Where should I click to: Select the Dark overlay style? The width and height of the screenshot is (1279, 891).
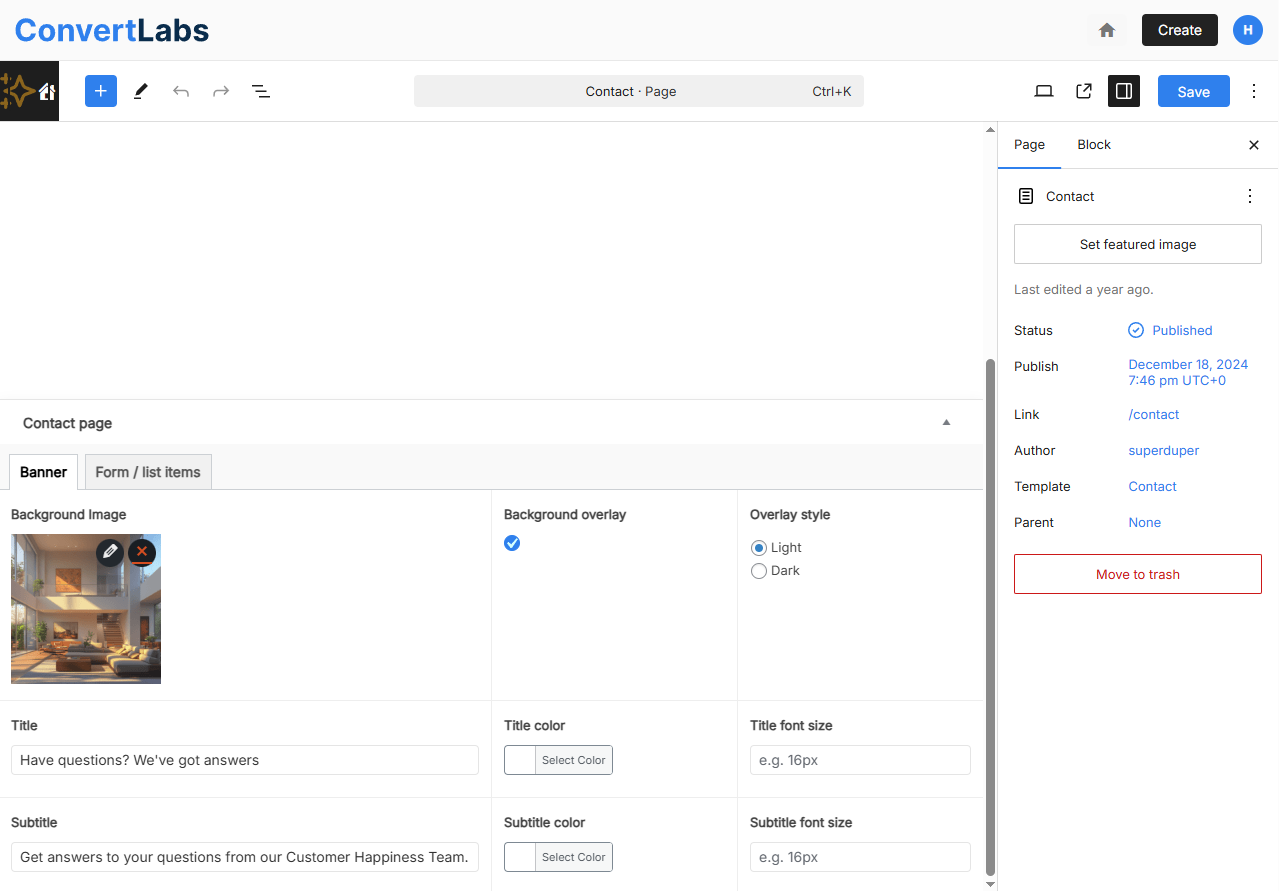coord(759,571)
